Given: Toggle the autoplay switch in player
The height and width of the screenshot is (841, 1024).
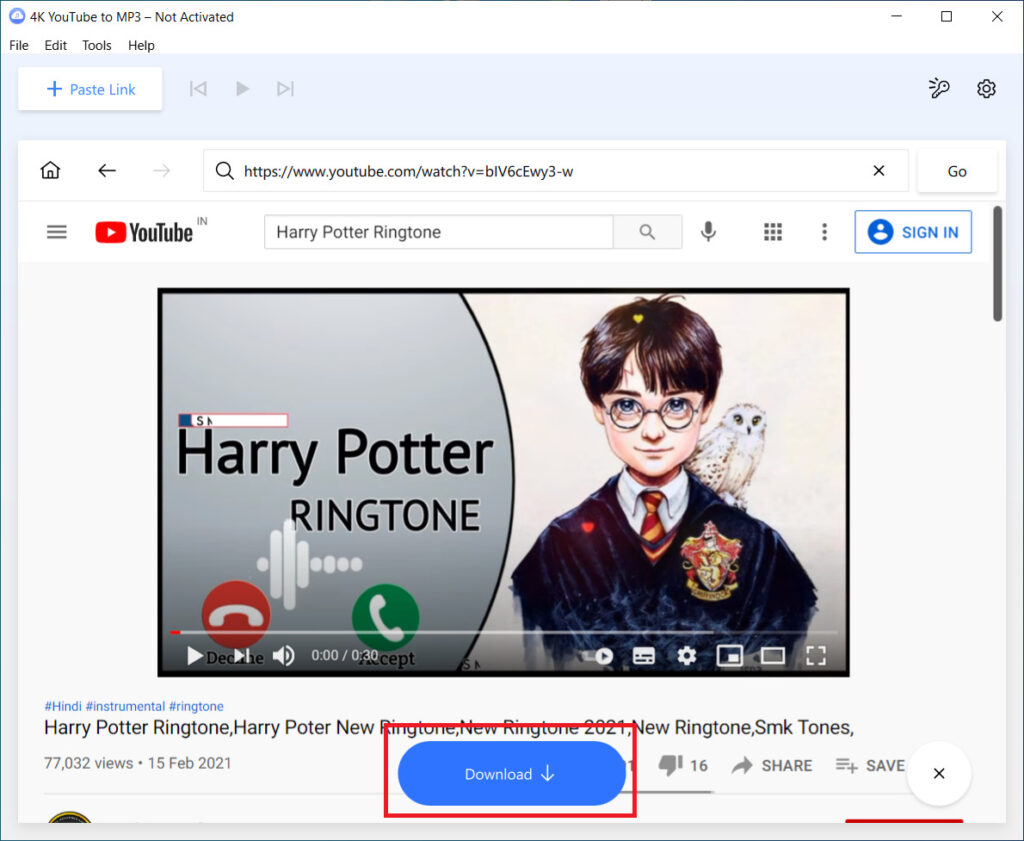Looking at the screenshot, I should click(x=598, y=656).
